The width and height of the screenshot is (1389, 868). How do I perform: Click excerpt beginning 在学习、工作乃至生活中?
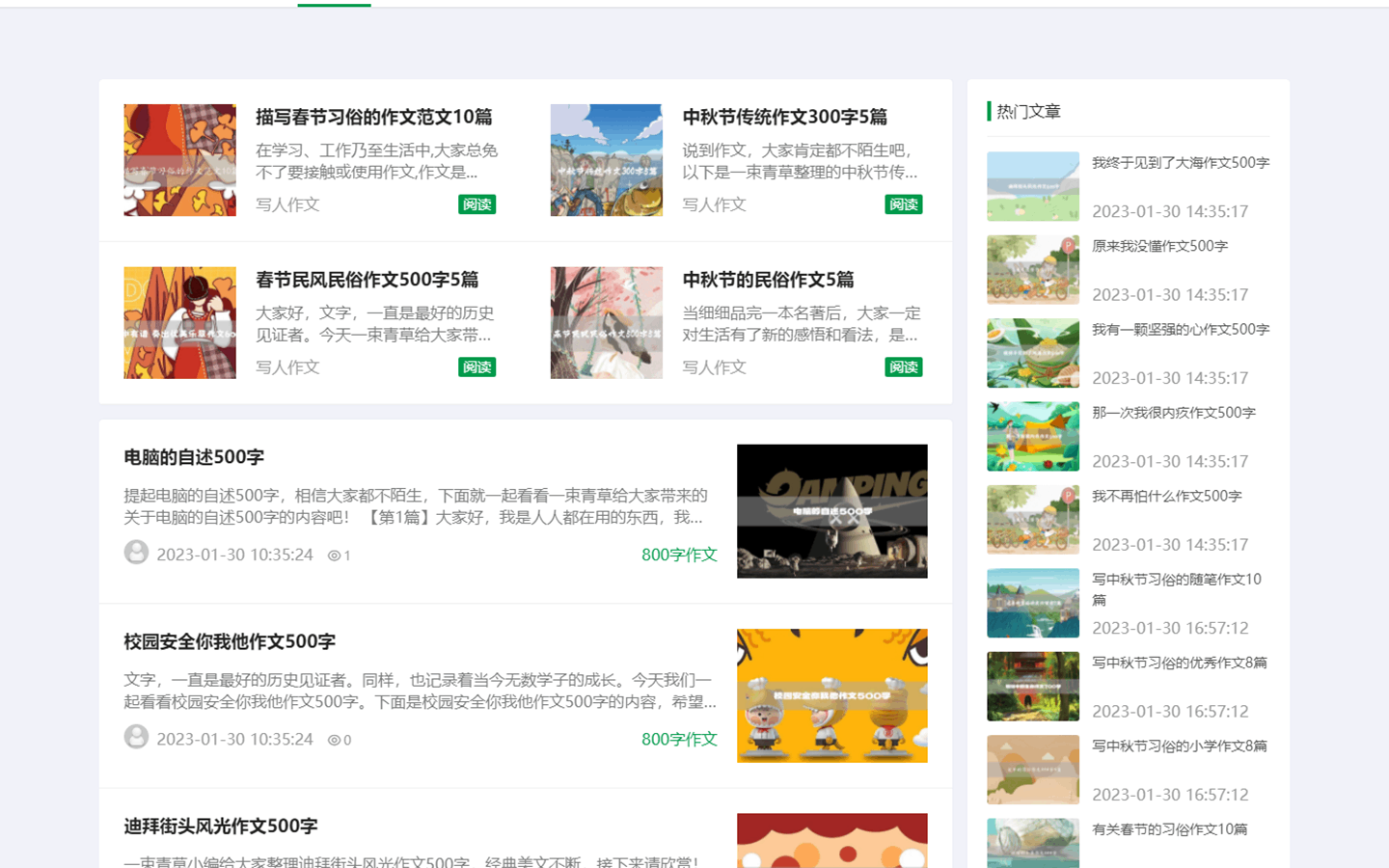pos(377,161)
